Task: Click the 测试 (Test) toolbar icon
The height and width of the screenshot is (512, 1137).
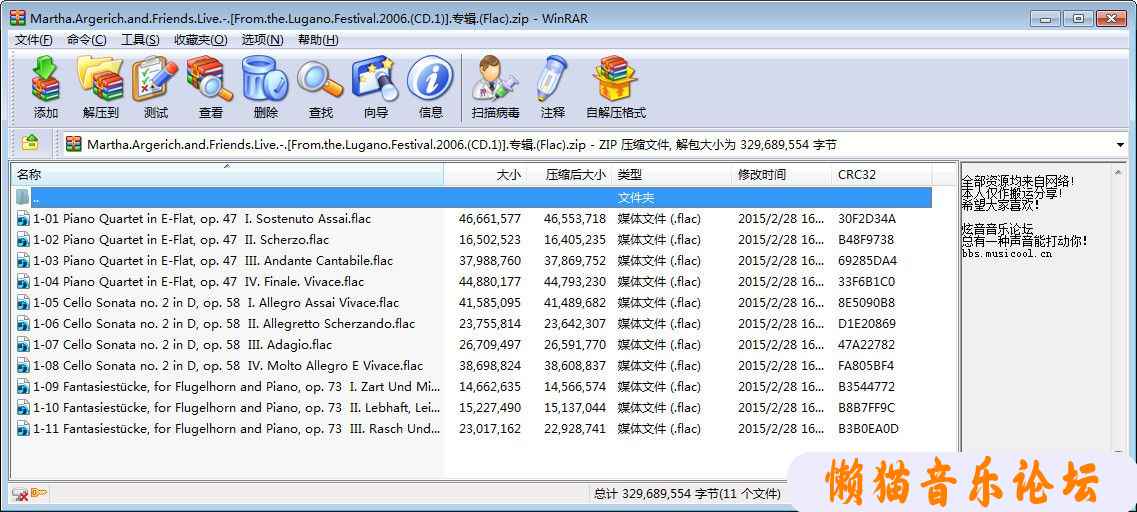Action: (155, 79)
